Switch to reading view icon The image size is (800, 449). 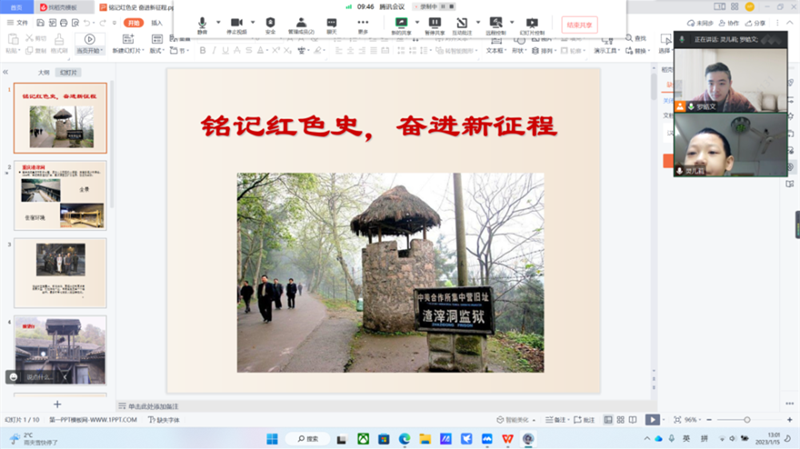(x=633, y=420)
